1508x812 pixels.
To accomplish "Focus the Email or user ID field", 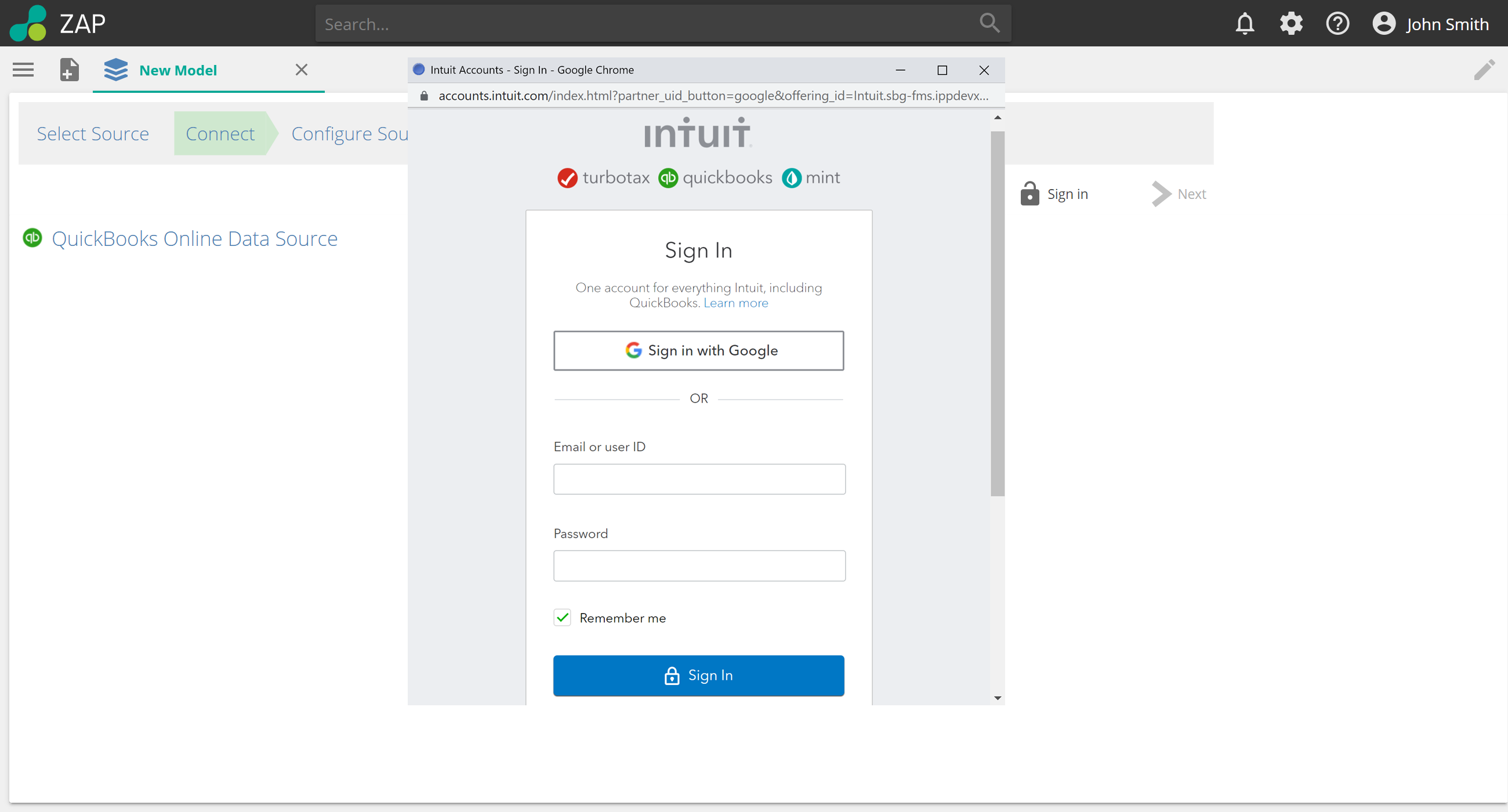I will click(x=699, y=479).
